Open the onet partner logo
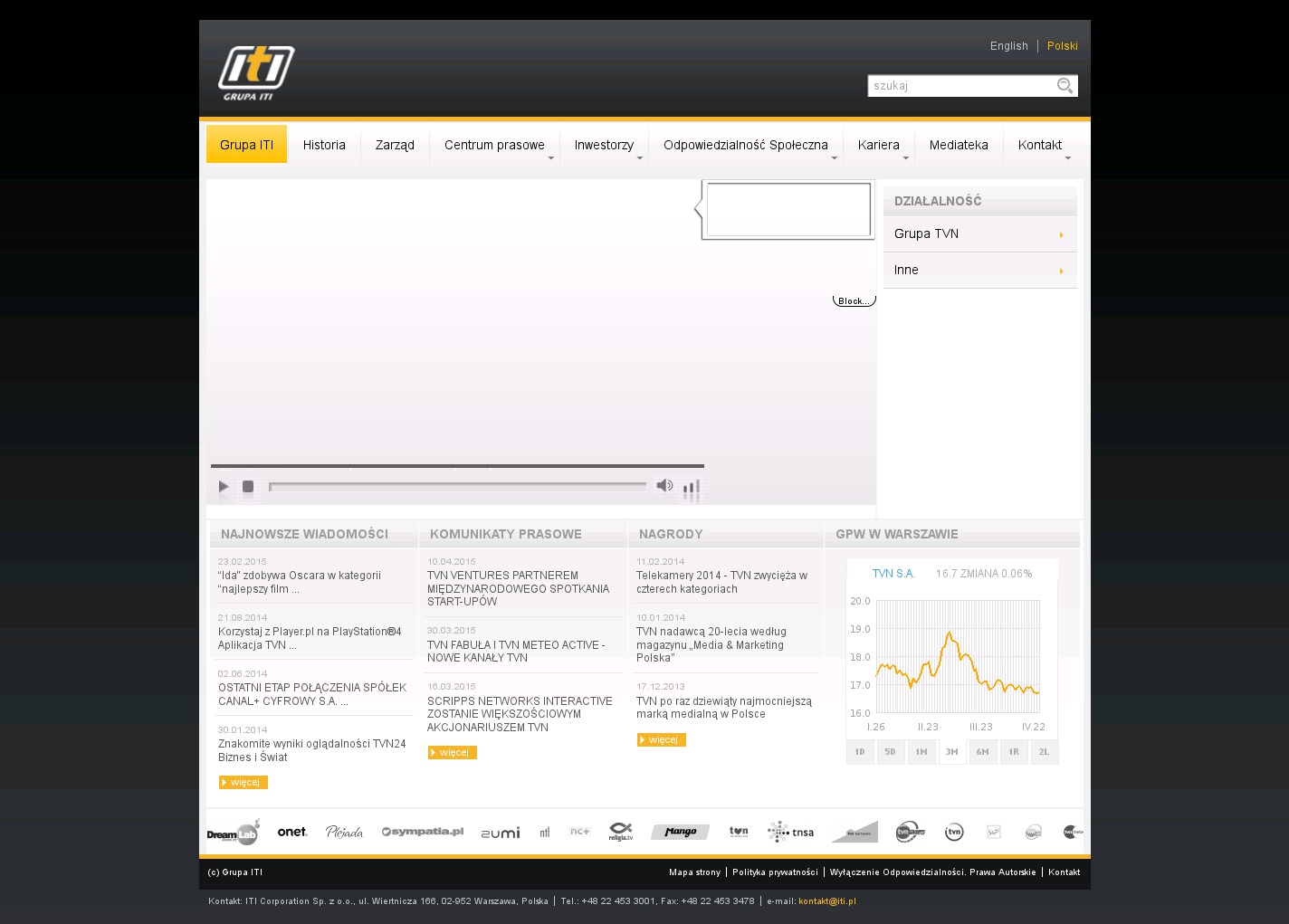 (292, 832)
